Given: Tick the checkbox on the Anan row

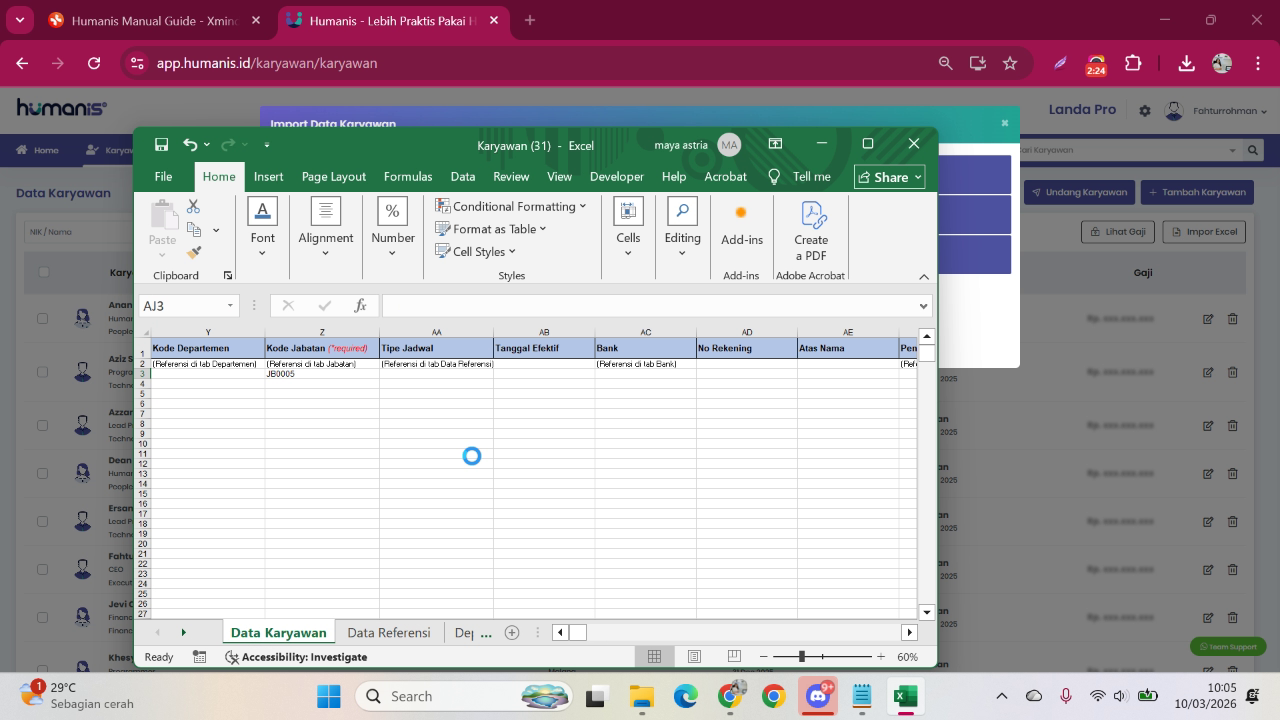Looking at the screenshot, I should coord(42,318).
